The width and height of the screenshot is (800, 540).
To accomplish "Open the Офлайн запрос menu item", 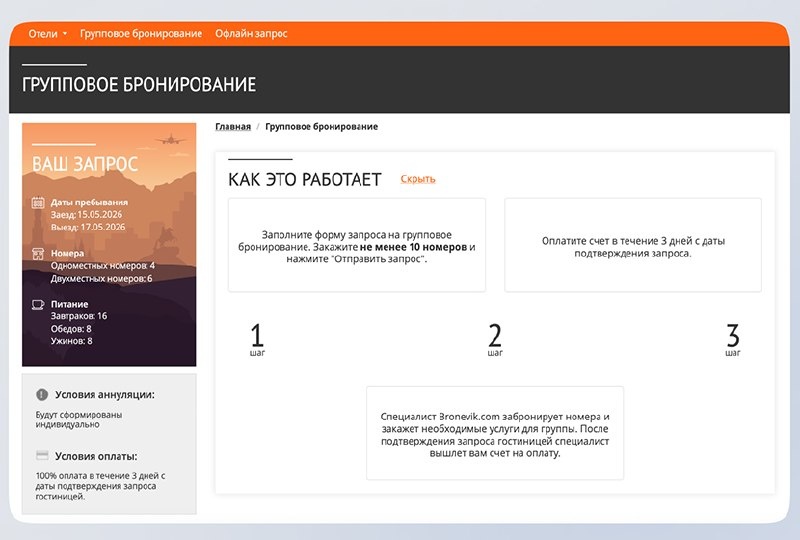I will coord(251,34).
